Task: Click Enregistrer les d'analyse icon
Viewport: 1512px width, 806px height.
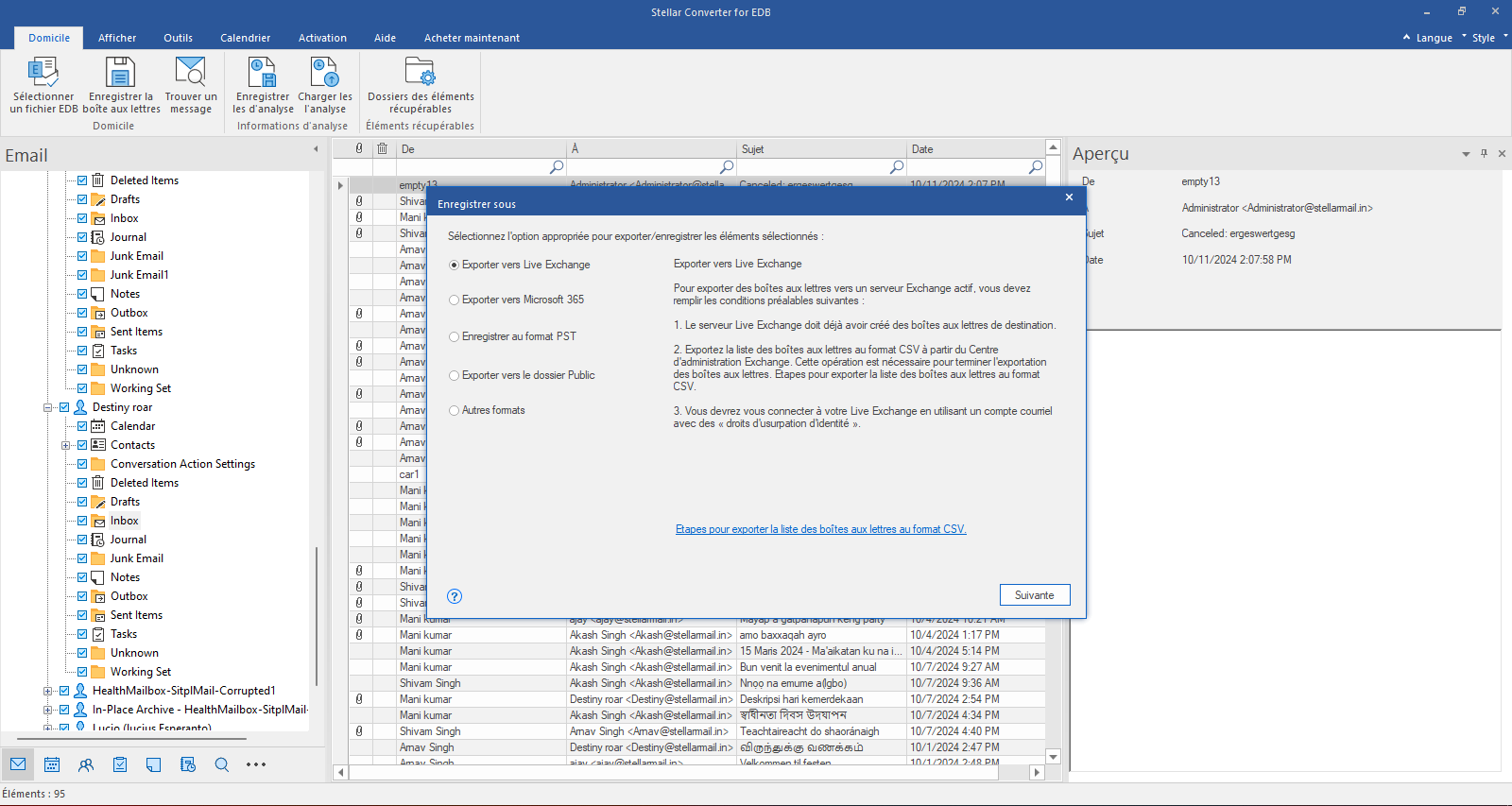Action: coord(263,85)
